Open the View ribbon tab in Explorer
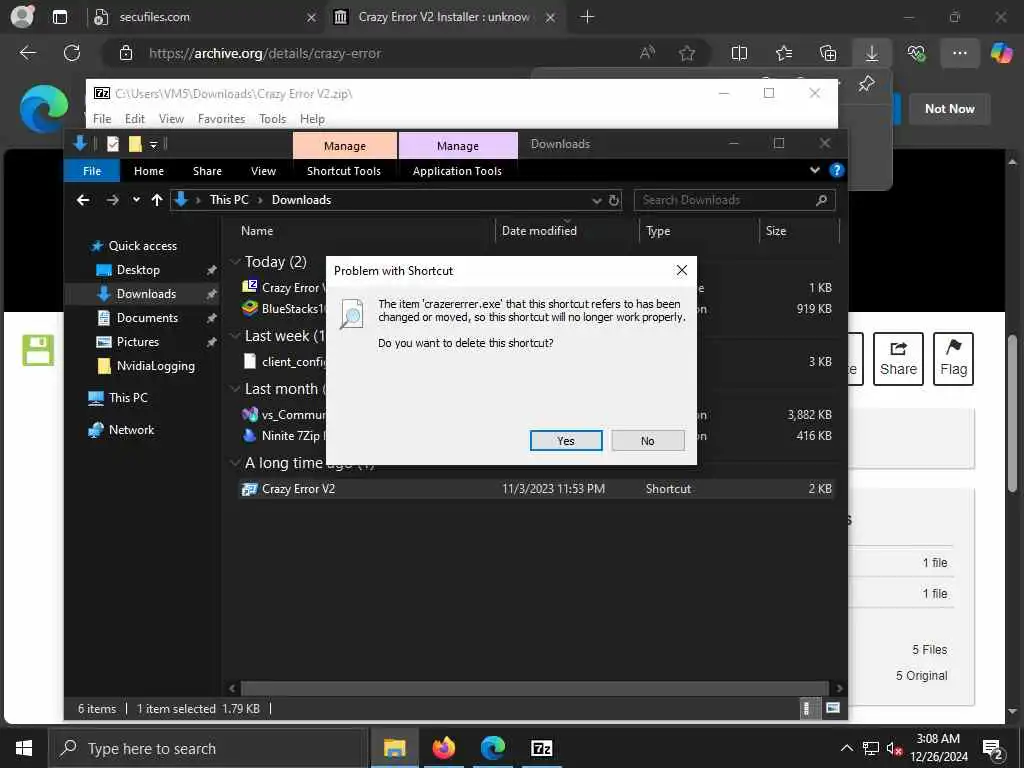This screenshot has width=1024, height=768. coord(263,171)
